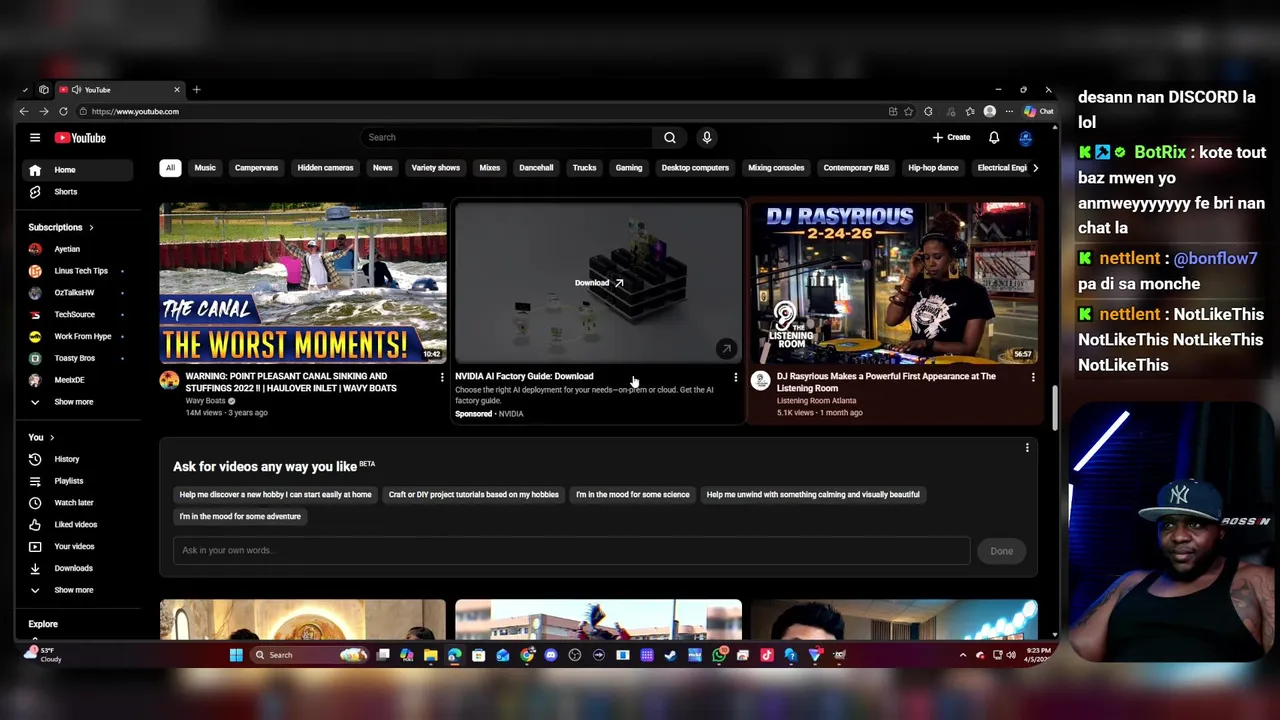Screen dimensions: 1280x720
Task: Select the Music category chip
Action: tap(205, 168)
